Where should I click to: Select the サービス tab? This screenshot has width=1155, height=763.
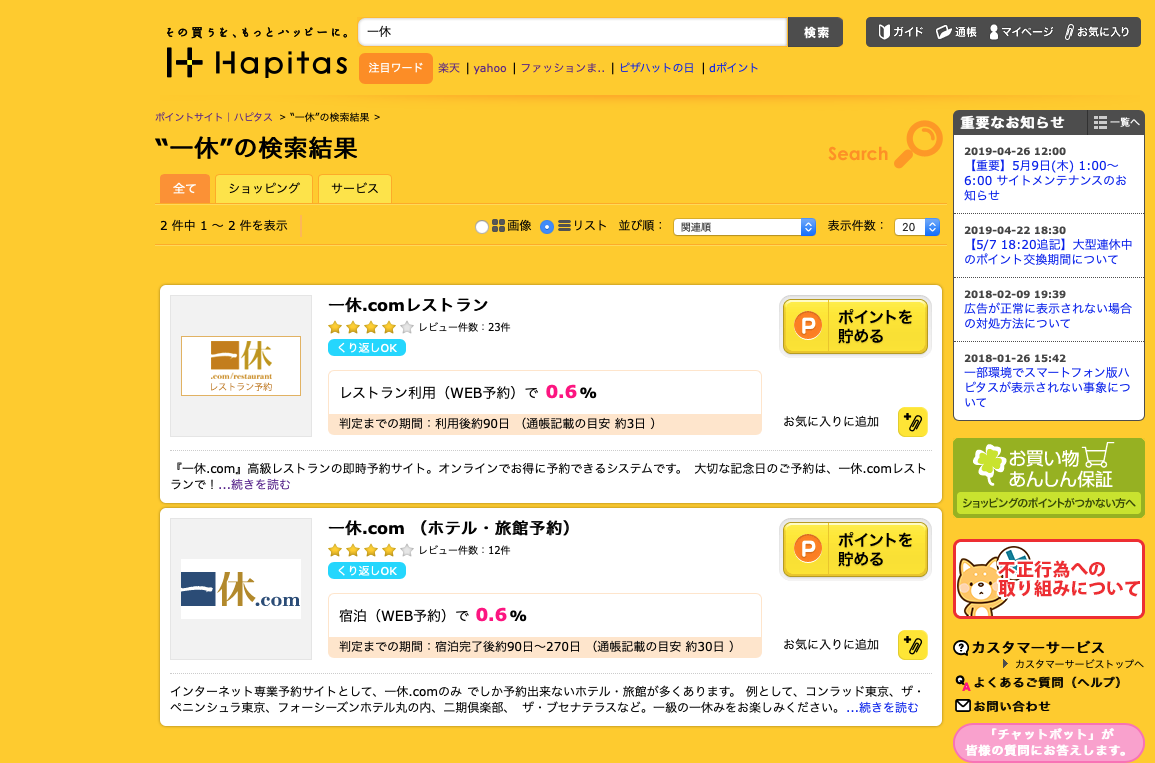[x=354, y=189]
